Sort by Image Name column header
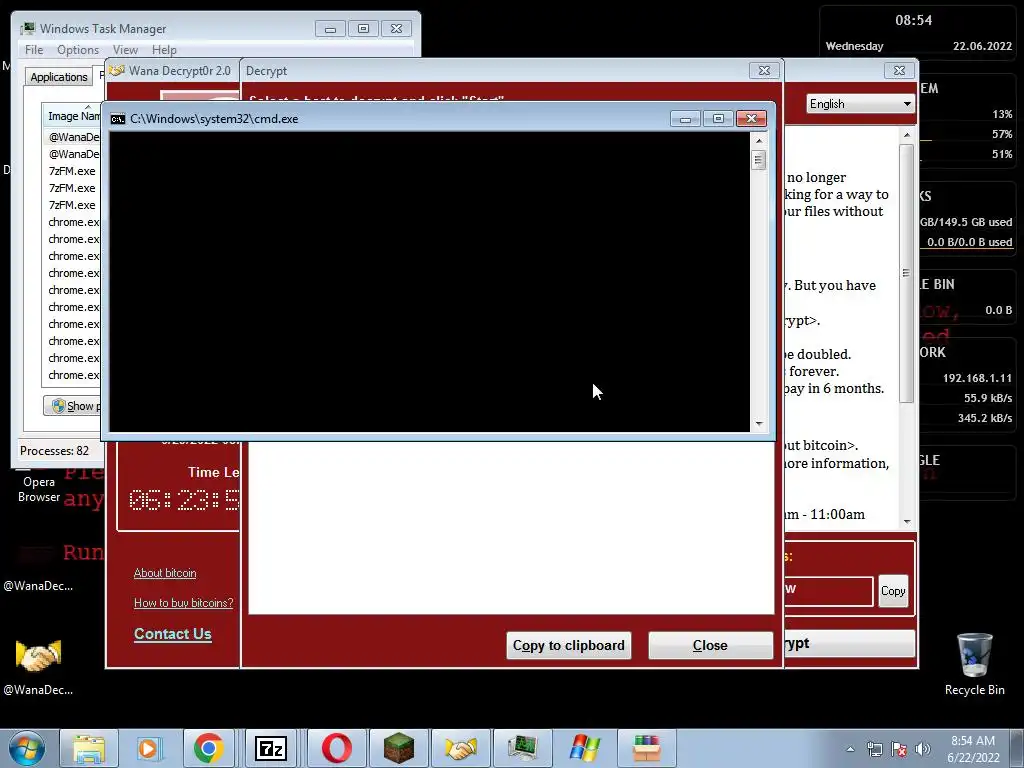This screenshot has height=768, width=1024. 72,116
